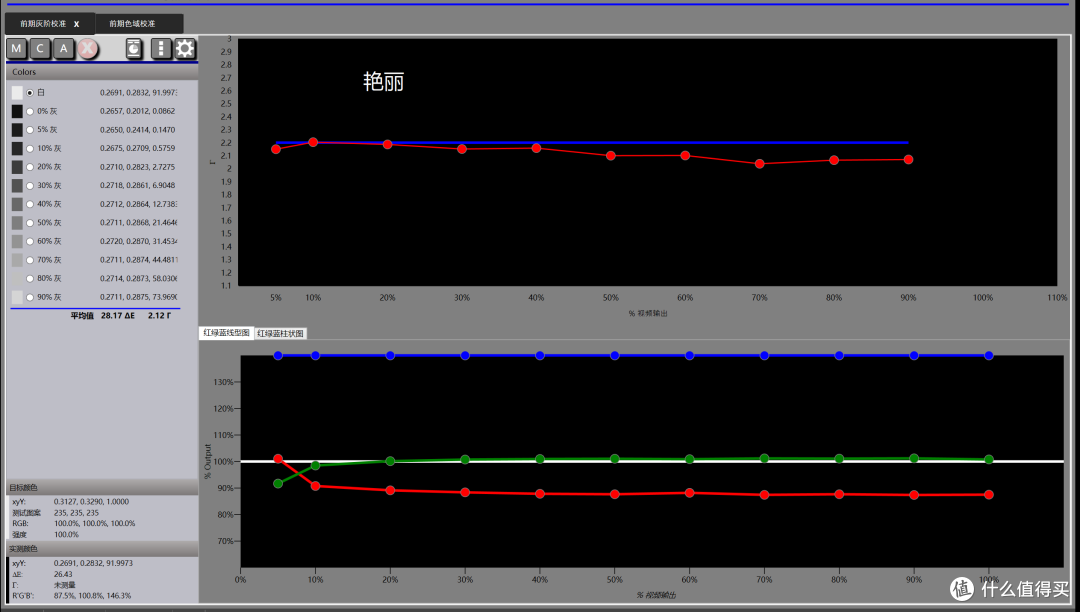1080x612 pixels.
Task: Open the report chart icon
Action: coord(134,48)
